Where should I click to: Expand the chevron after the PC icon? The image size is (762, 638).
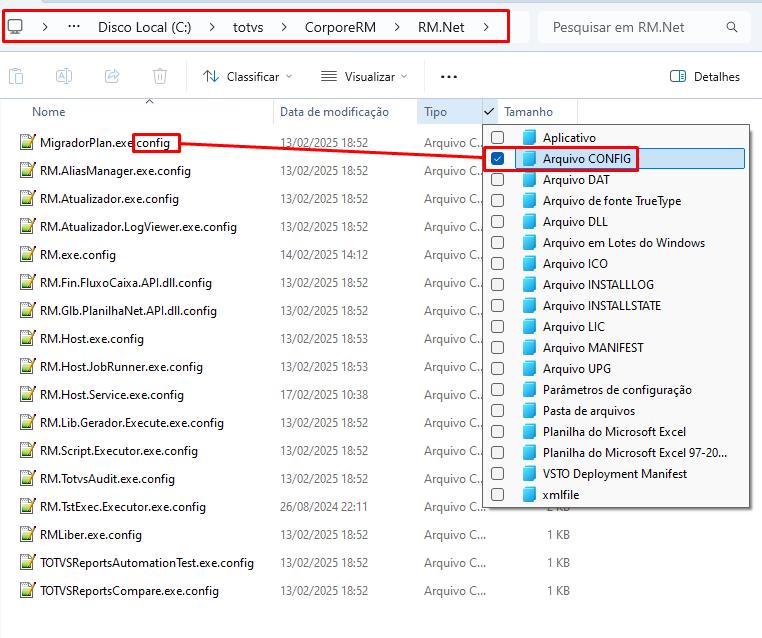click(45, 27)
